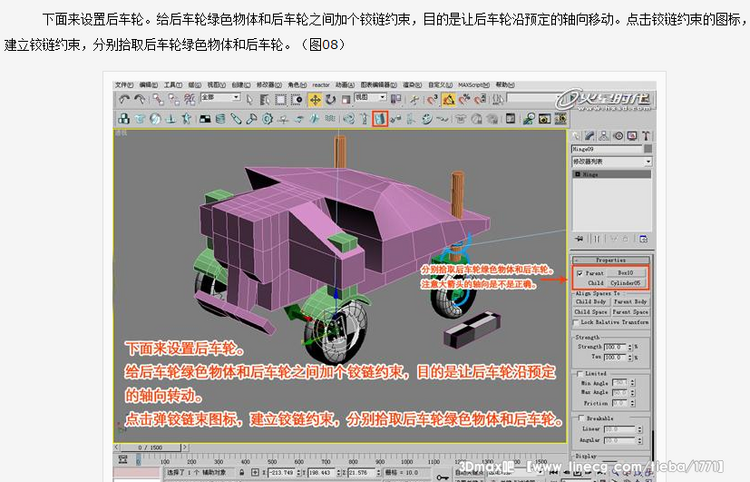Open the reactor menu
Image resolution: width=750 pixels, height=482 pixels.
coord(321,85)
